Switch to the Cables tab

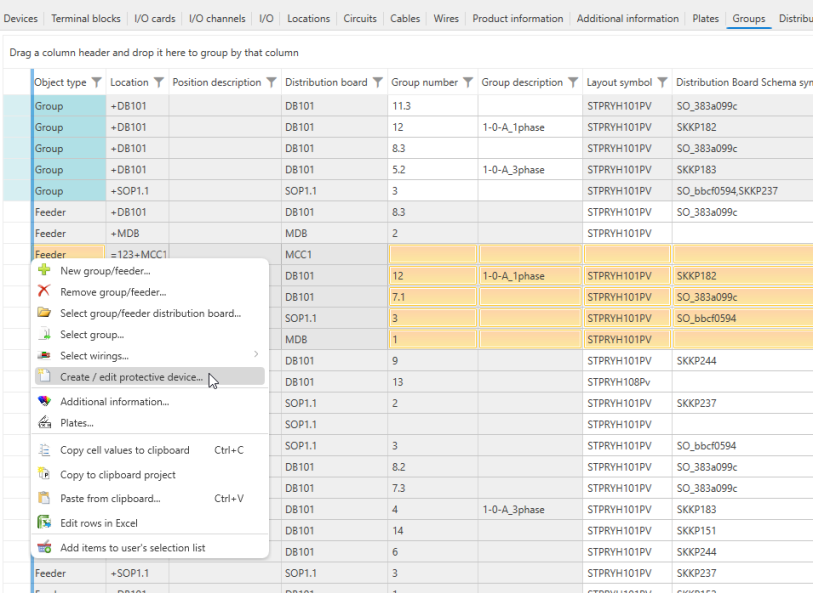405,18
